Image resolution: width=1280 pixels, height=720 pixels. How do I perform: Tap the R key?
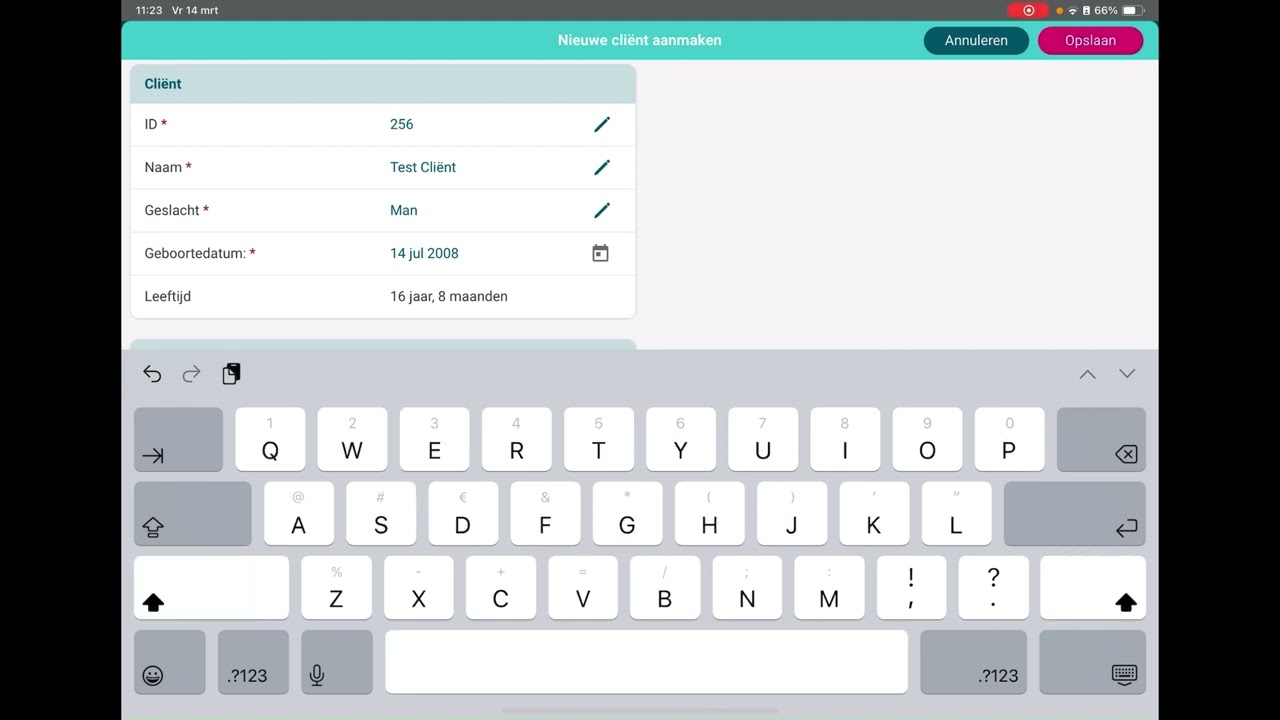coord(516,439)
